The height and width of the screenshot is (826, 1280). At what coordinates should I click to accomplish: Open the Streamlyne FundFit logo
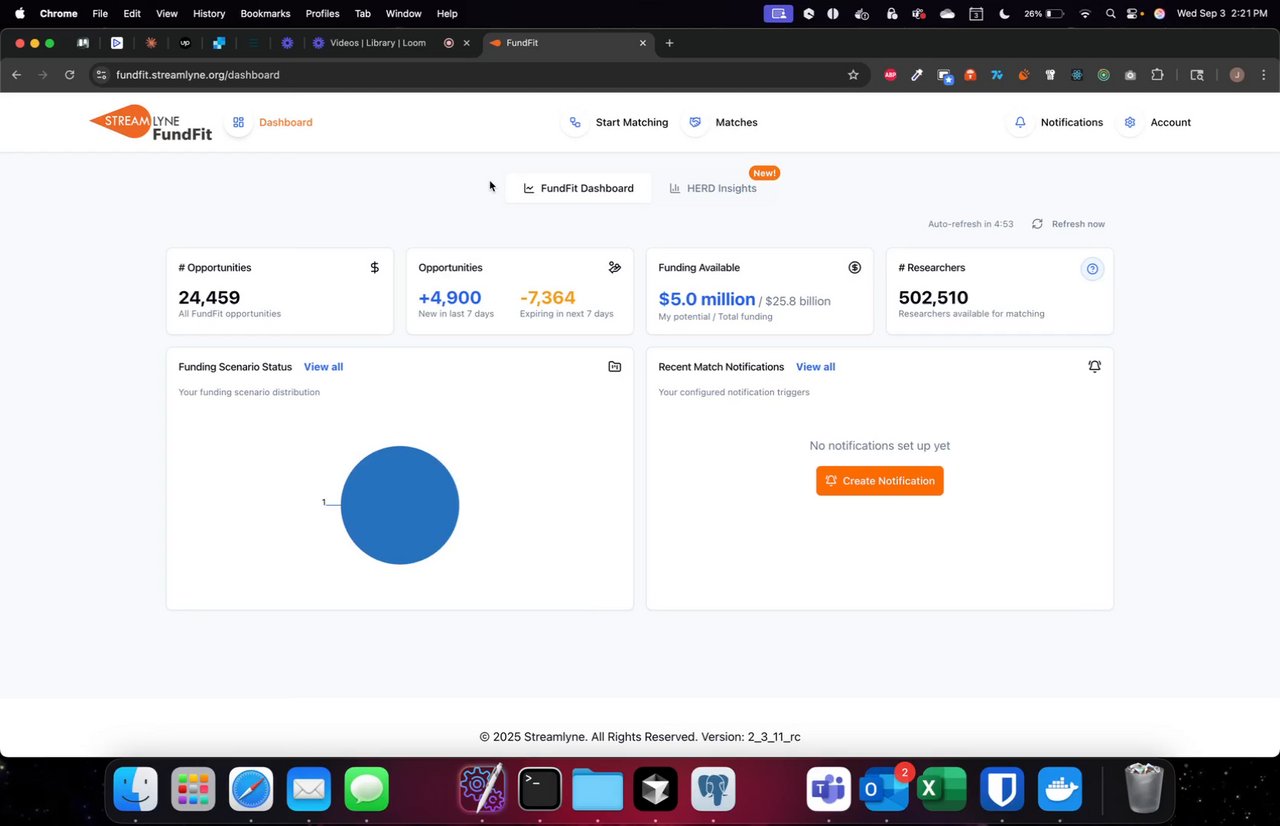[x=151, y=122]
